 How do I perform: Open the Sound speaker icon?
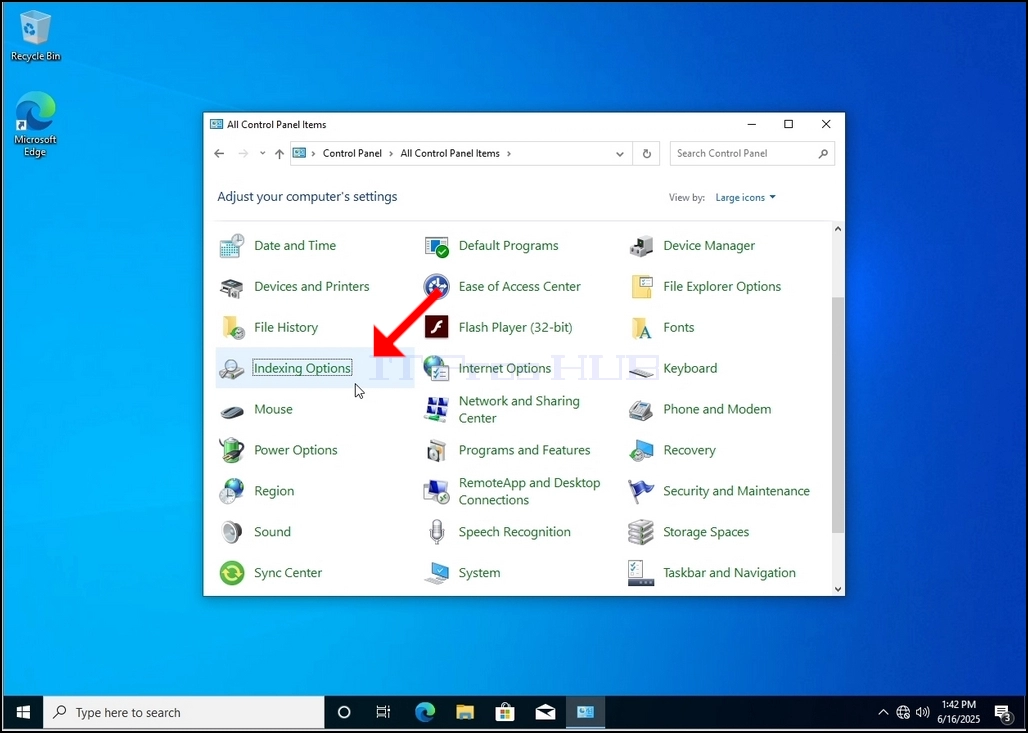231,532
